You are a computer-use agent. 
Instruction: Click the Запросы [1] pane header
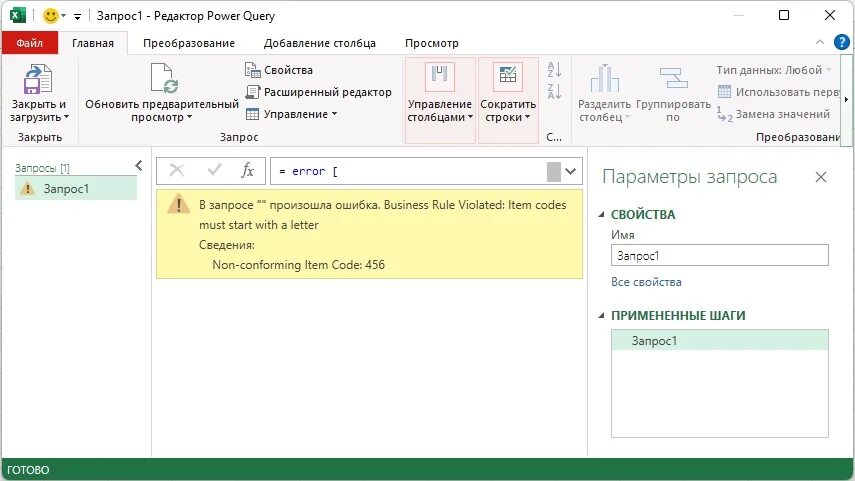pyautogui.click(x=43, y=168)
